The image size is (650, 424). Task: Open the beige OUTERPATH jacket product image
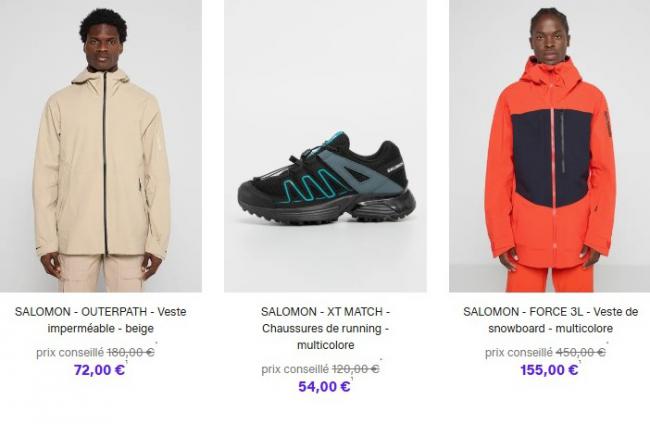pos(101,146)
